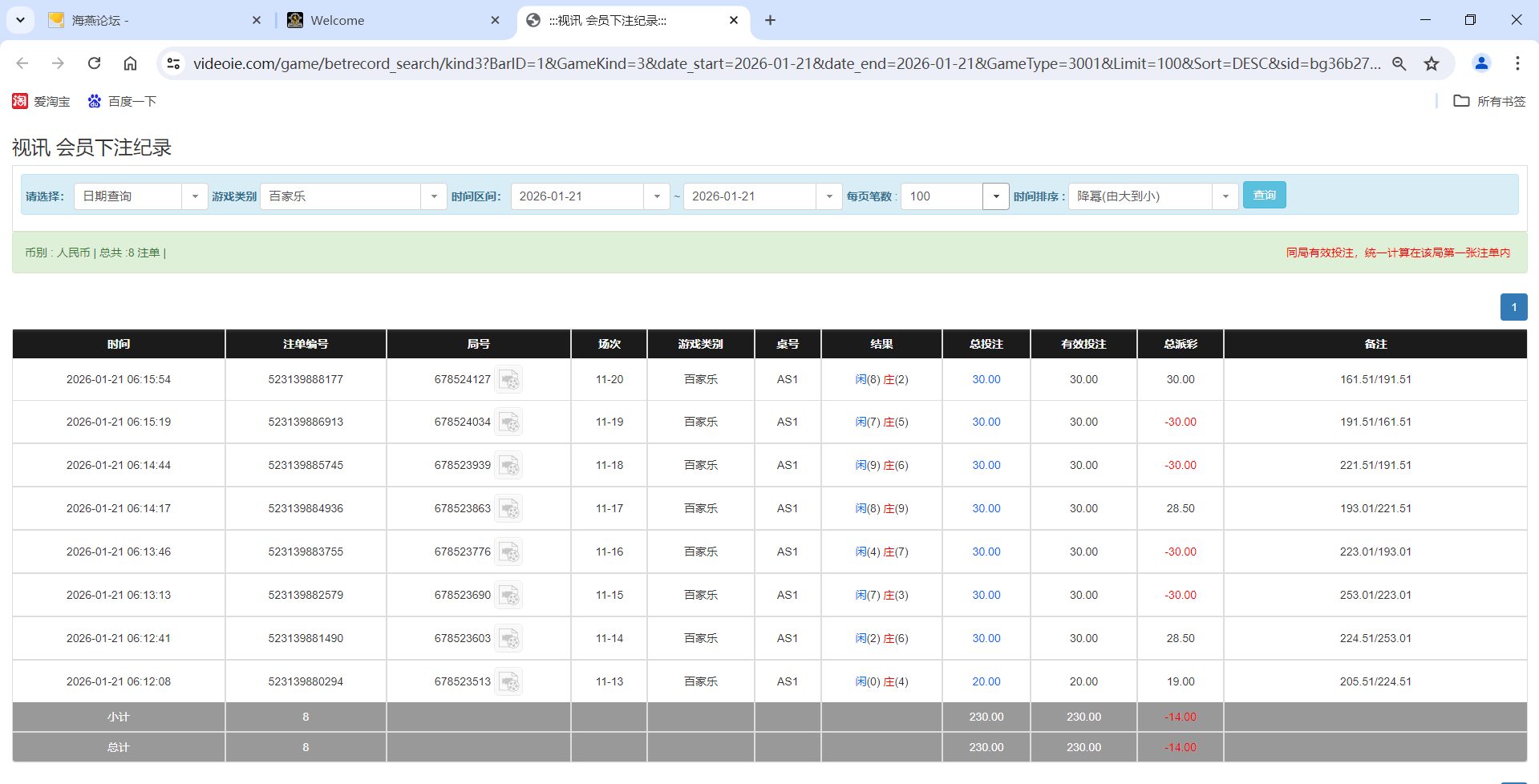
Task: Play the replay icon for round 678523513
Action: 509,681
